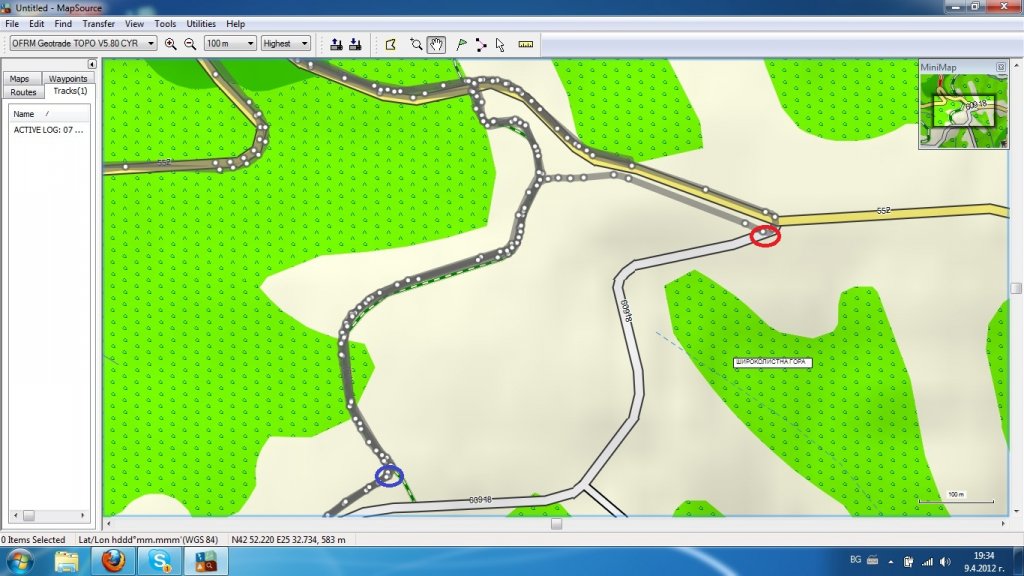This screenshot has width=1024, height=576.
Task: Click the side panel scroll left arrow
Action: (x=16, y=515)
